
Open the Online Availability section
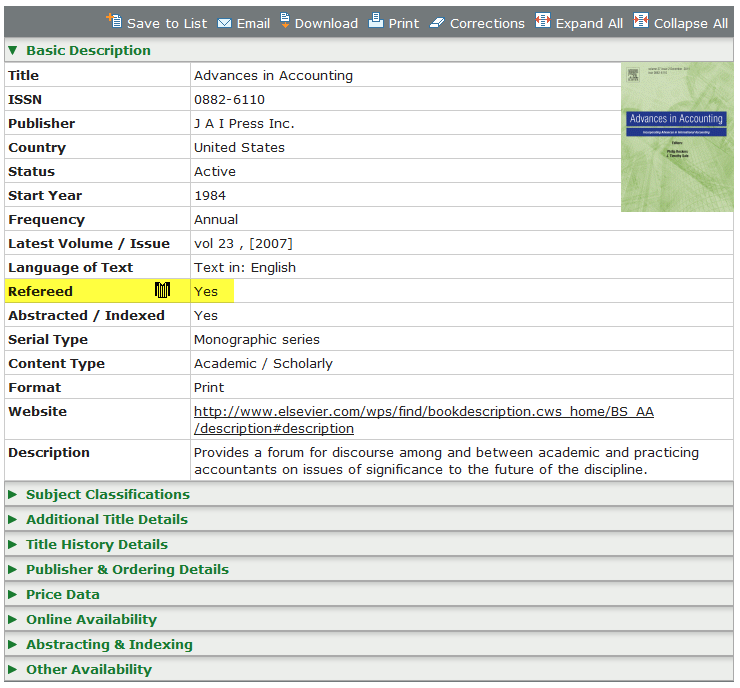click(91, 619)
